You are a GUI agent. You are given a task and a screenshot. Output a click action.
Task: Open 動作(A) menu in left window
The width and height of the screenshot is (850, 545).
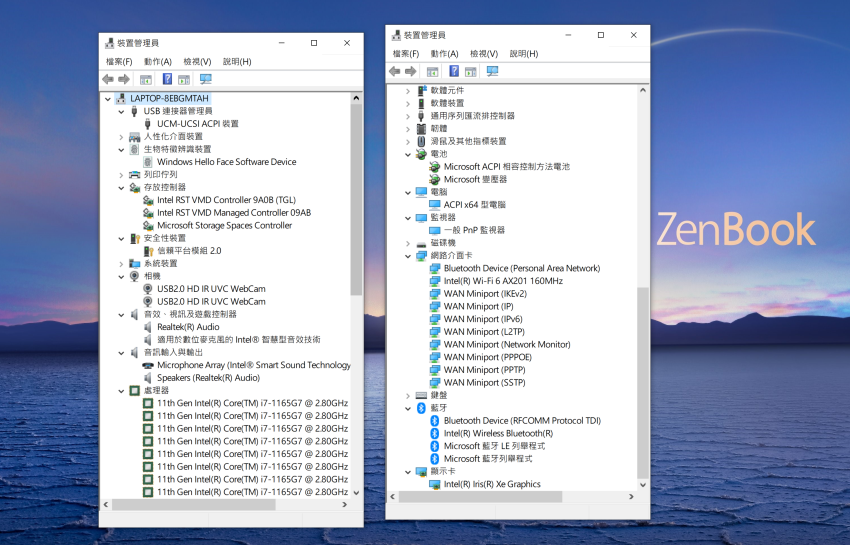158,62
